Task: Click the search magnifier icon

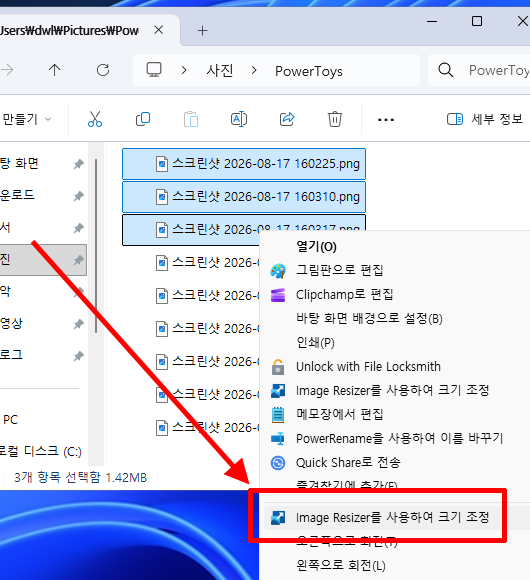Action: click(446, 70)
